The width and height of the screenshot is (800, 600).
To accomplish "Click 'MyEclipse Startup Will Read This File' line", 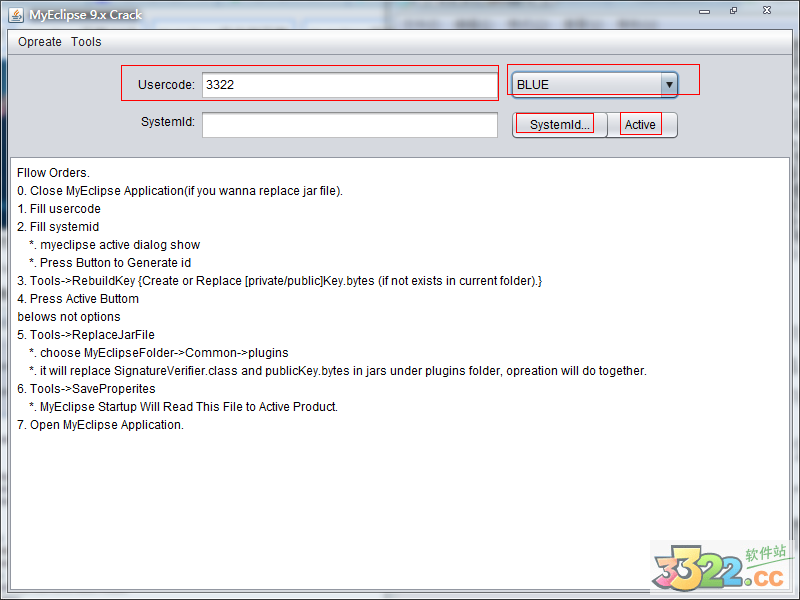I will pos(184,407).
